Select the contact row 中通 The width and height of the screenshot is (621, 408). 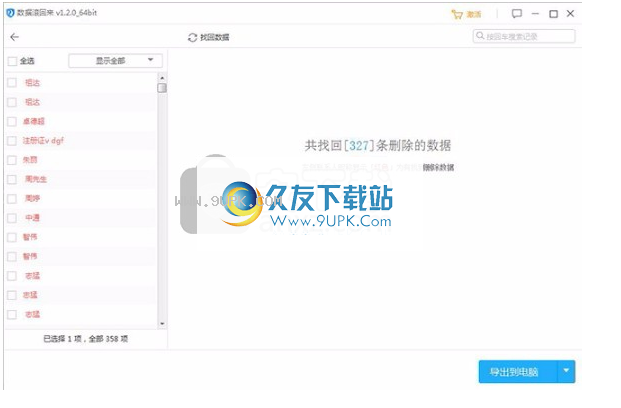[81, 218]
